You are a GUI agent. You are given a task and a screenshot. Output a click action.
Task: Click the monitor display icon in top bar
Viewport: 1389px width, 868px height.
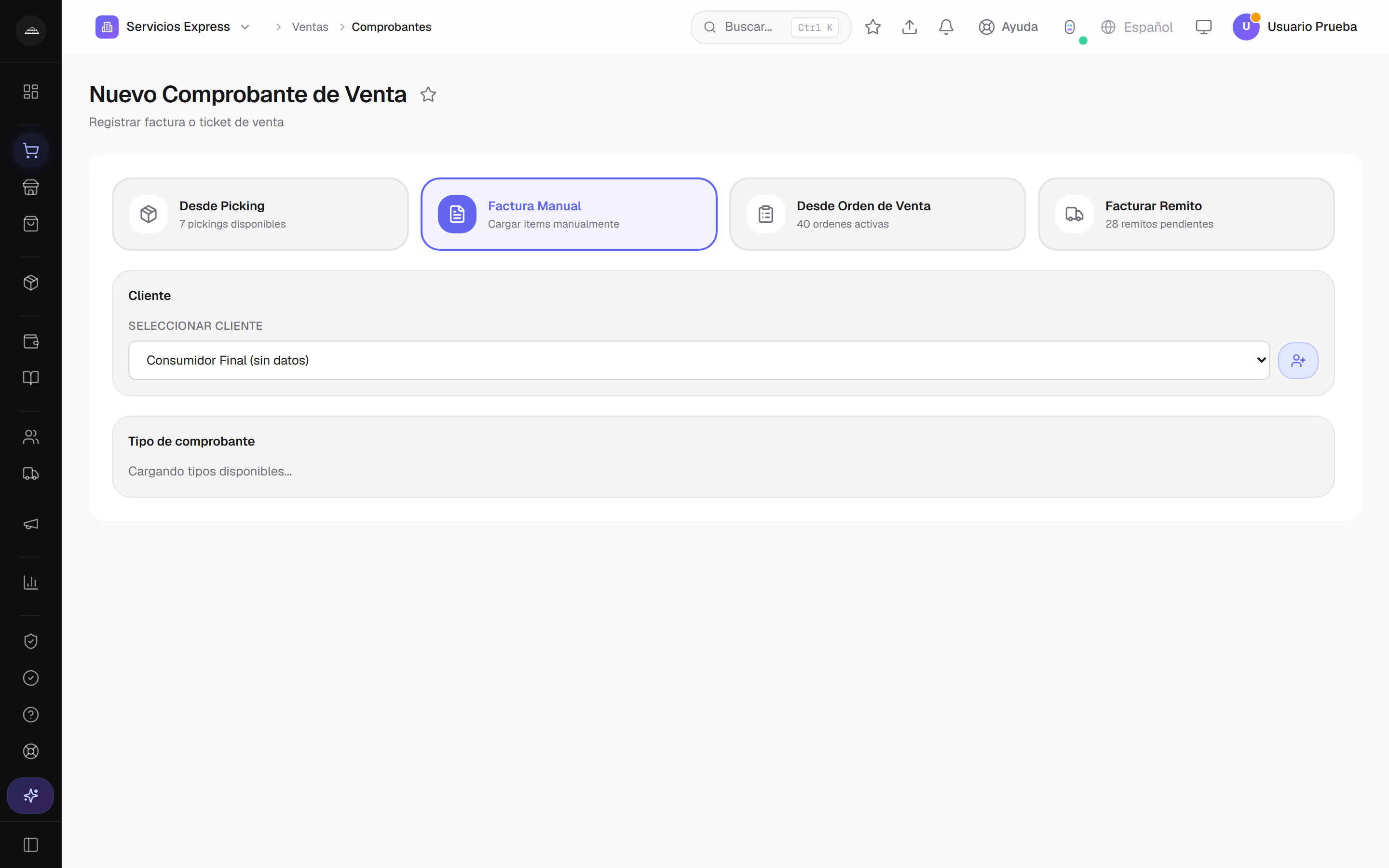point(1204,27)
